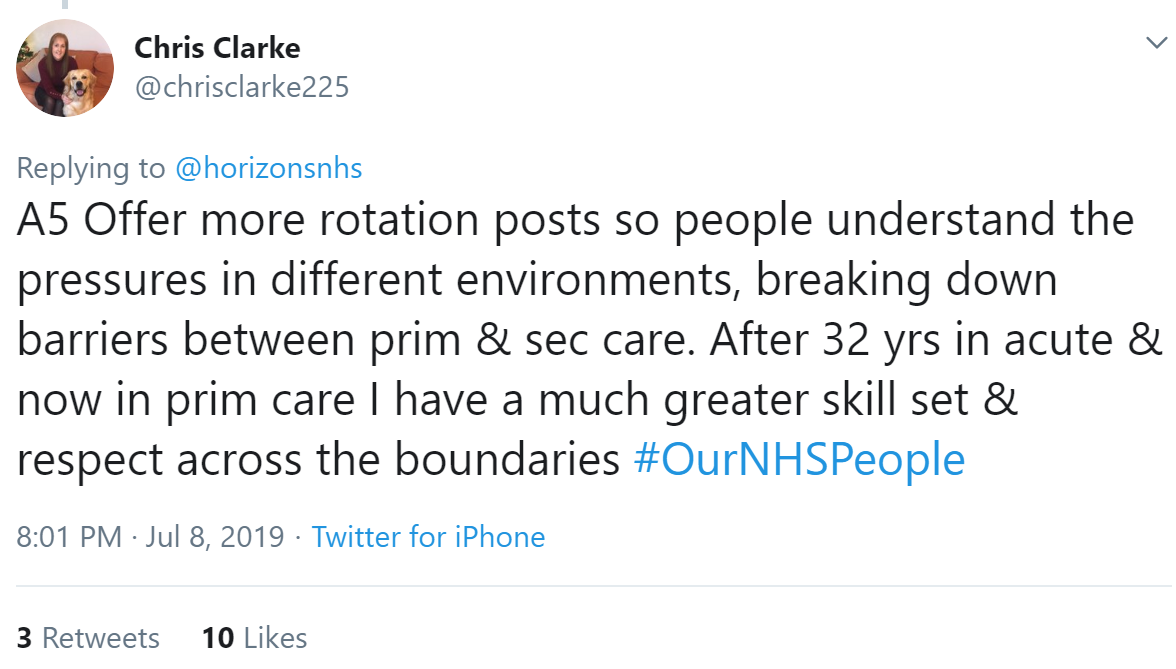Open the Chris Clarke display name

pos(218,48)
